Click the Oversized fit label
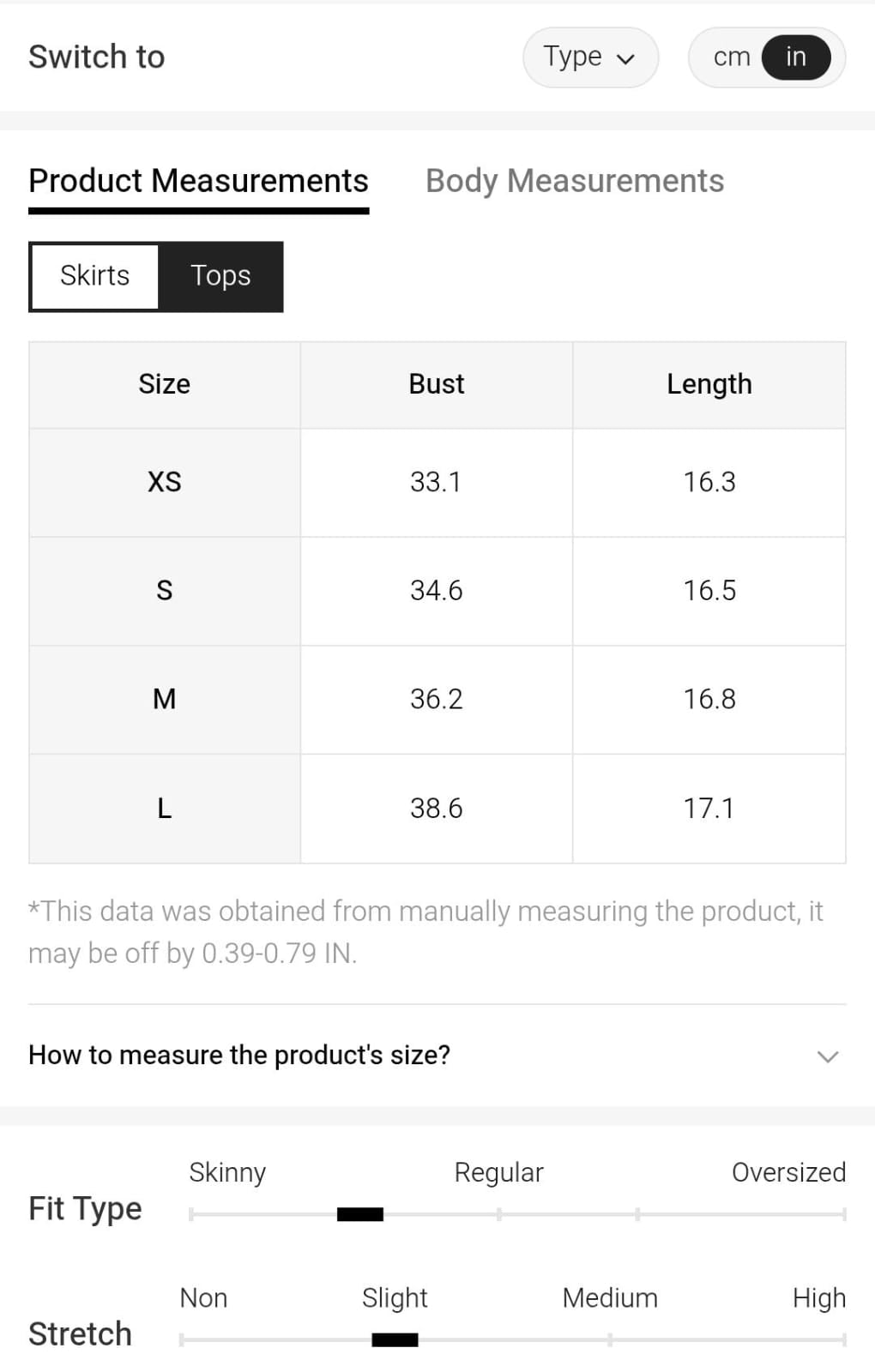The width and height of the screenshot is (875, 1372). click(x=787, y=1172)
